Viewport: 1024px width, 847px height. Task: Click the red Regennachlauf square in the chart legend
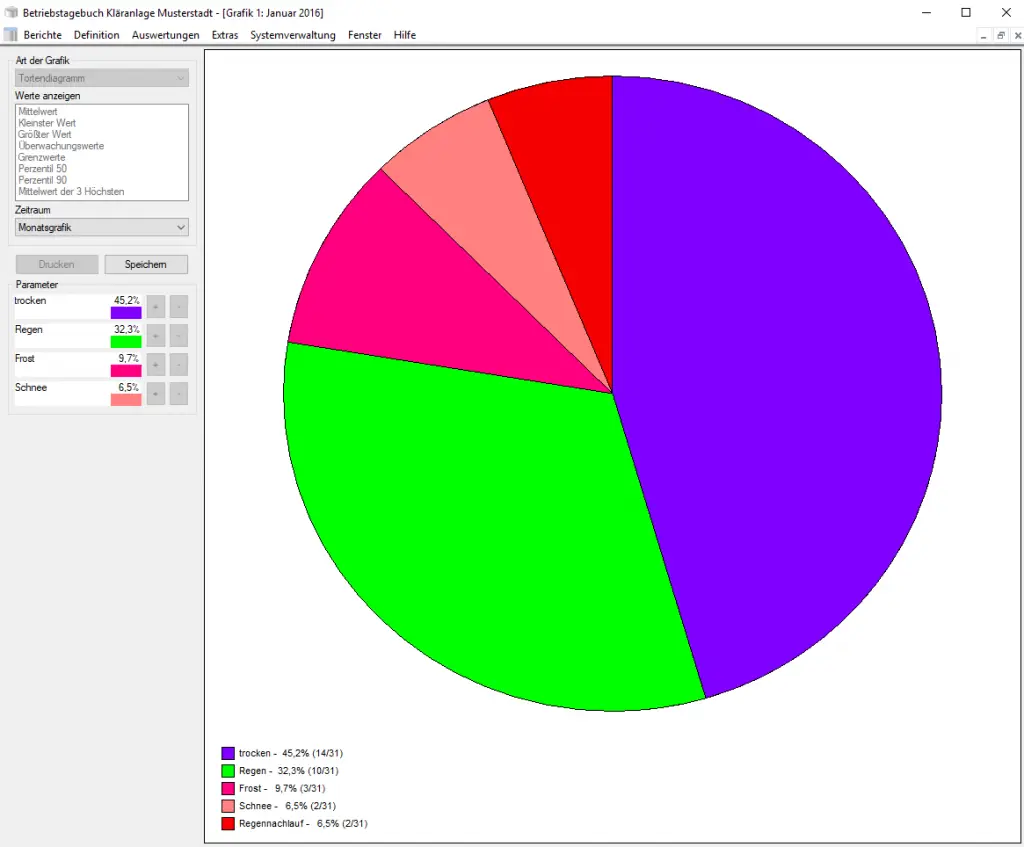(x=228, y=824)
